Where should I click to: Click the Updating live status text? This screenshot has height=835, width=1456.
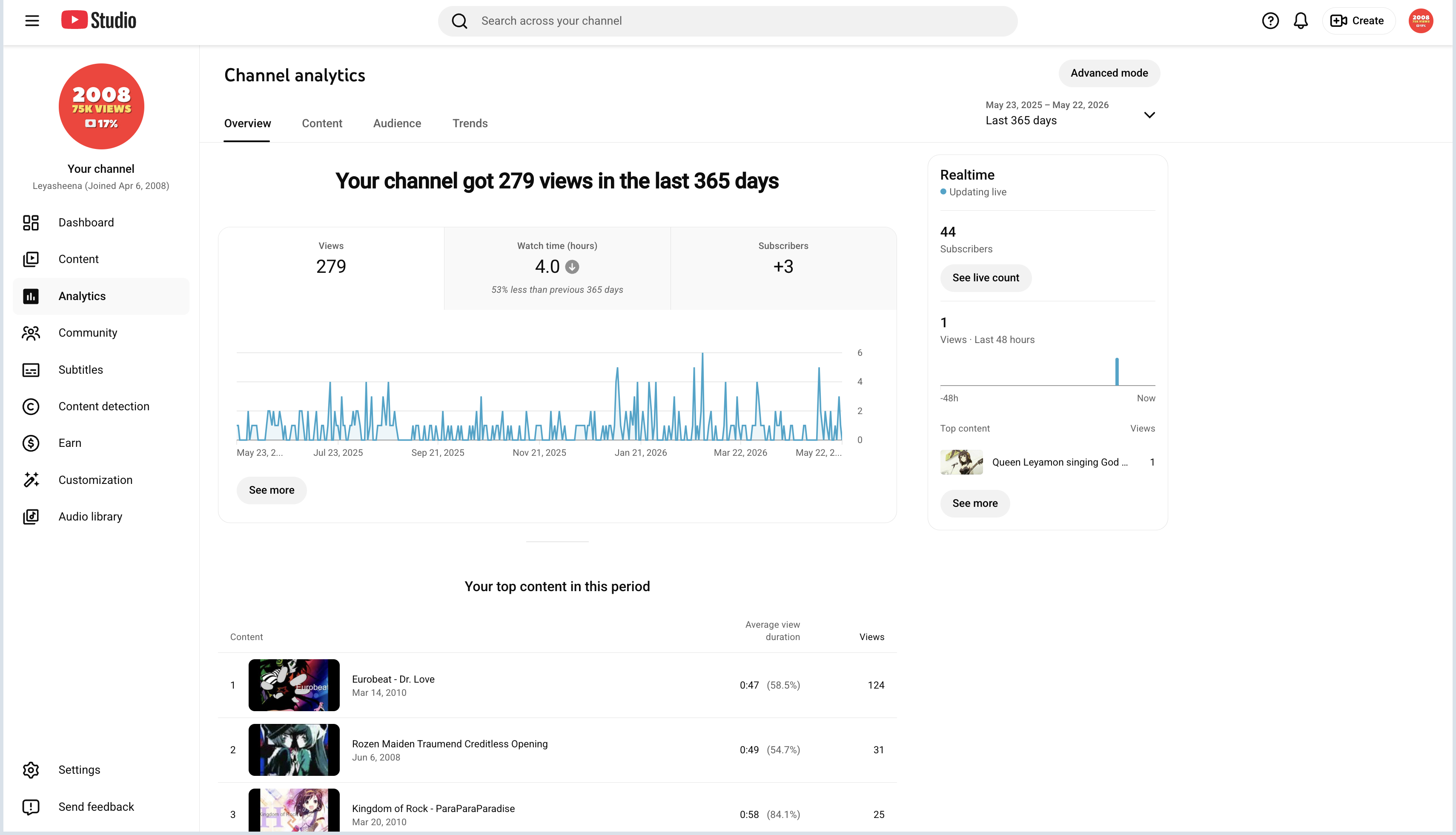[x=977, y=192]
